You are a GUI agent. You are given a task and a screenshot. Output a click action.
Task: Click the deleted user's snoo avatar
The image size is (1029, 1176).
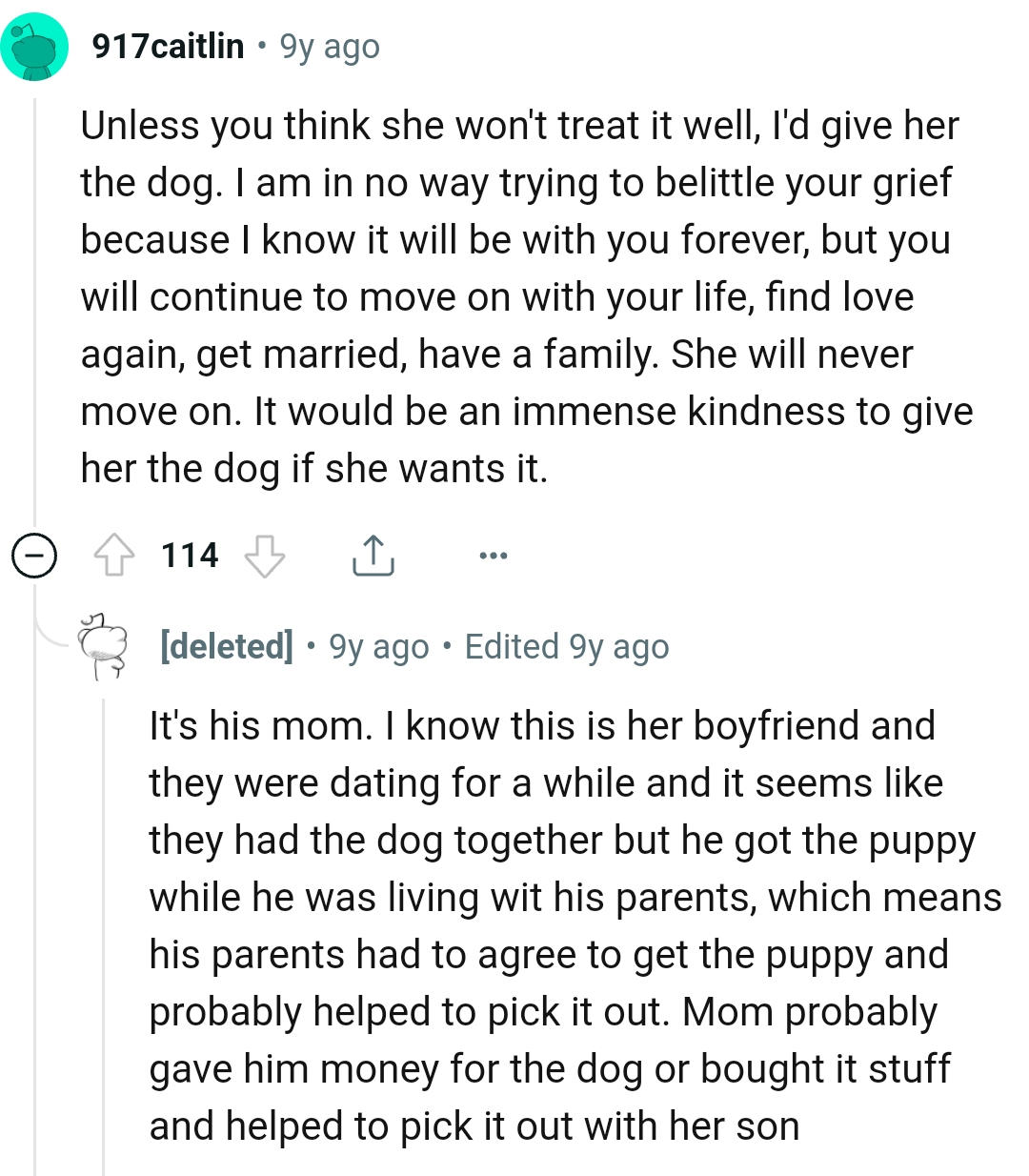100,646
